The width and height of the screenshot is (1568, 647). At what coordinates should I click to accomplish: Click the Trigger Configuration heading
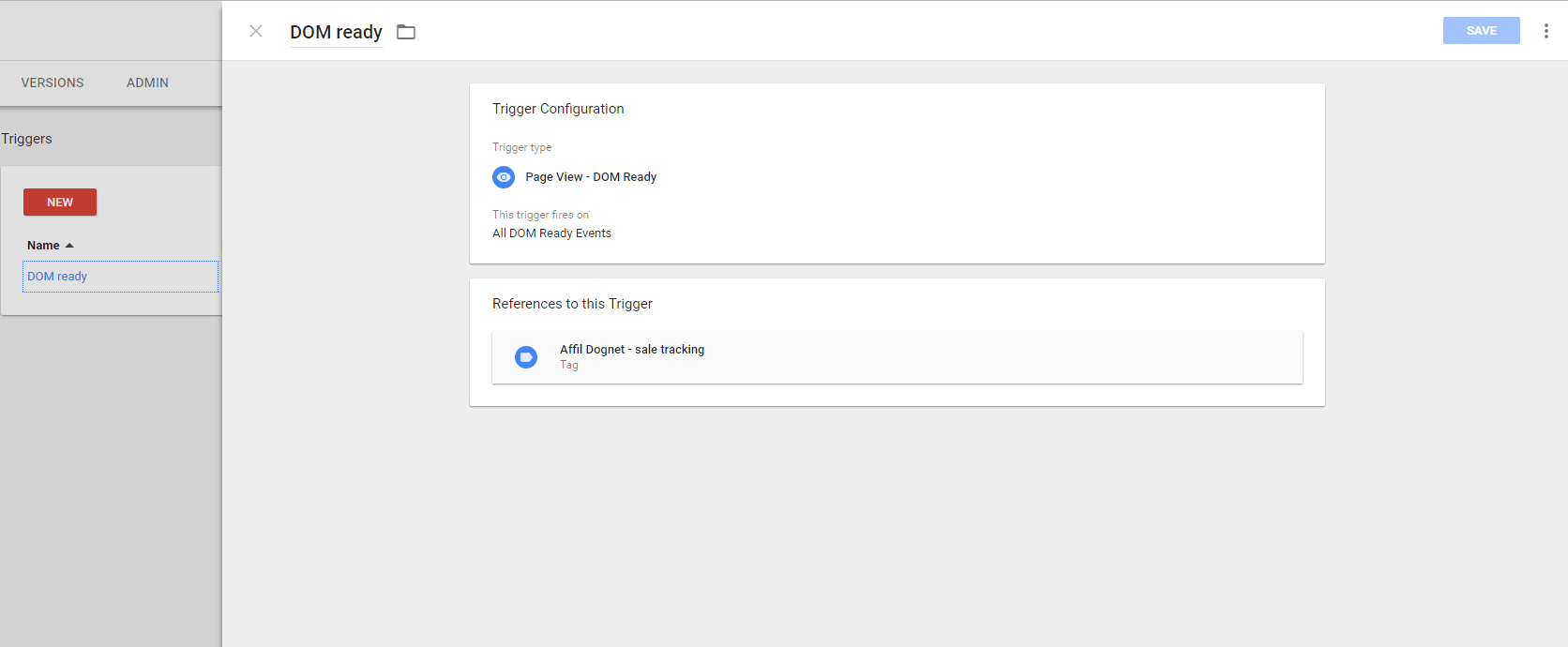click(x=558, y=109)
